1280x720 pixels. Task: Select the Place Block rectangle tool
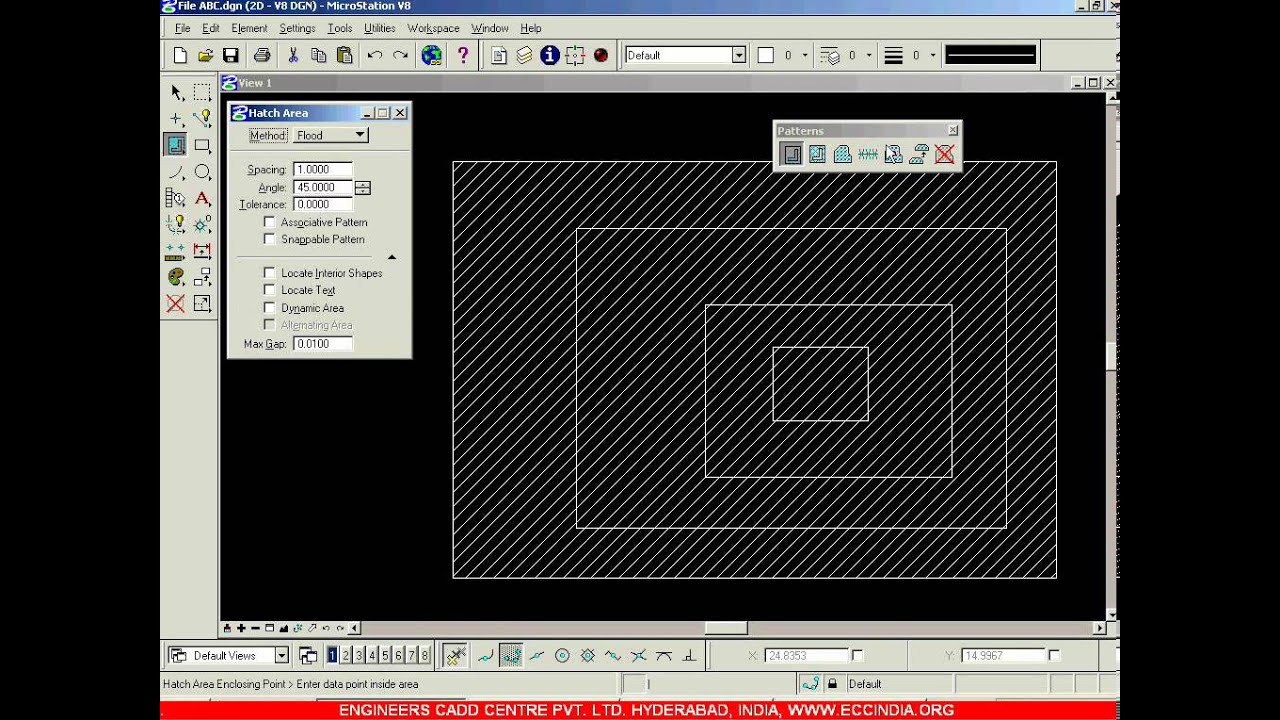(202, 145)
